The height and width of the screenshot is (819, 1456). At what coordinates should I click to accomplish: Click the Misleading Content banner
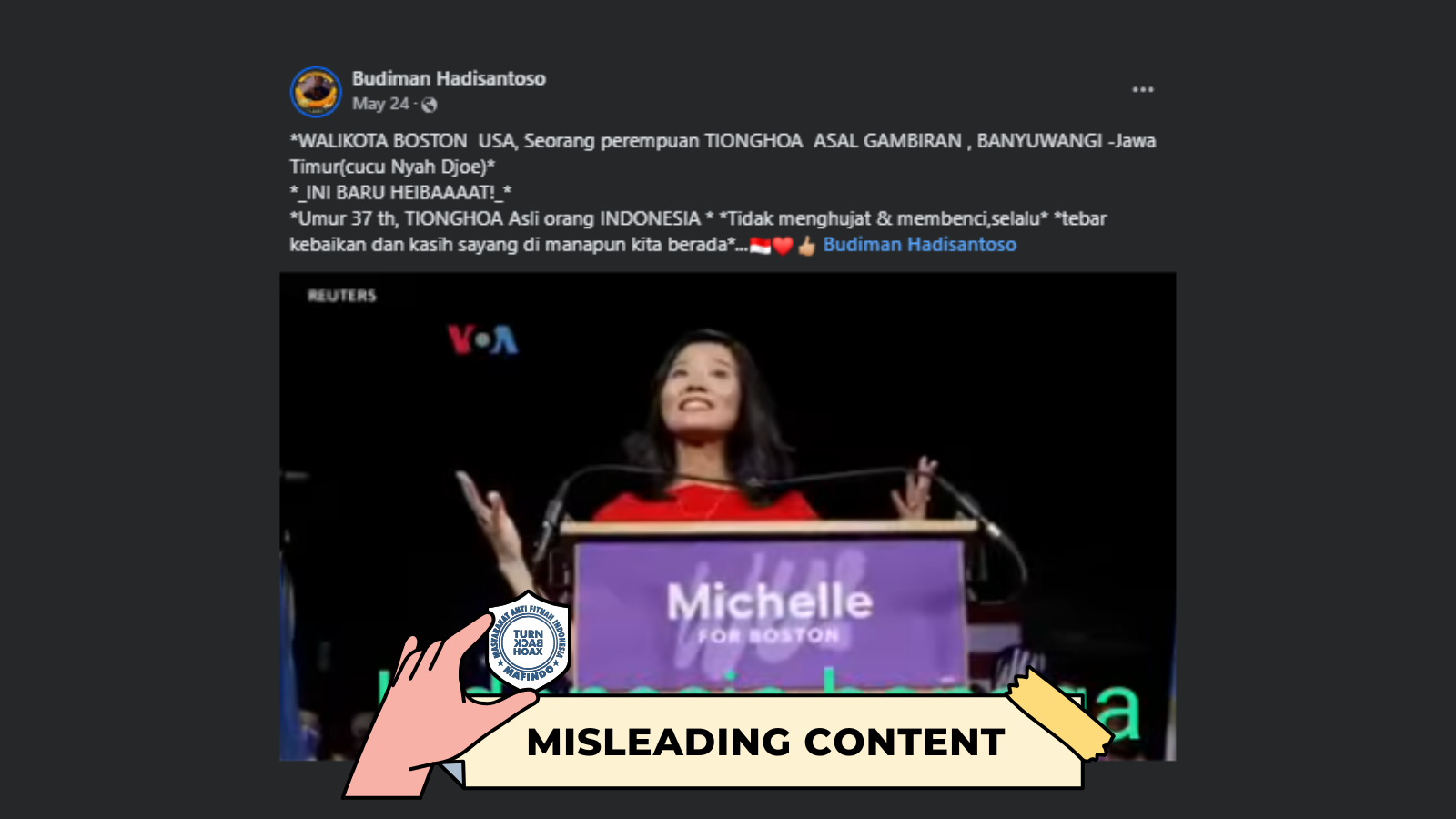[x=765, y=743]
